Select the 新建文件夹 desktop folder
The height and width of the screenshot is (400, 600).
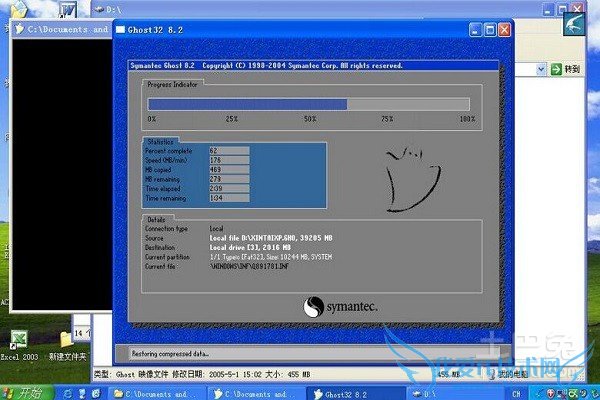(67, 346)
